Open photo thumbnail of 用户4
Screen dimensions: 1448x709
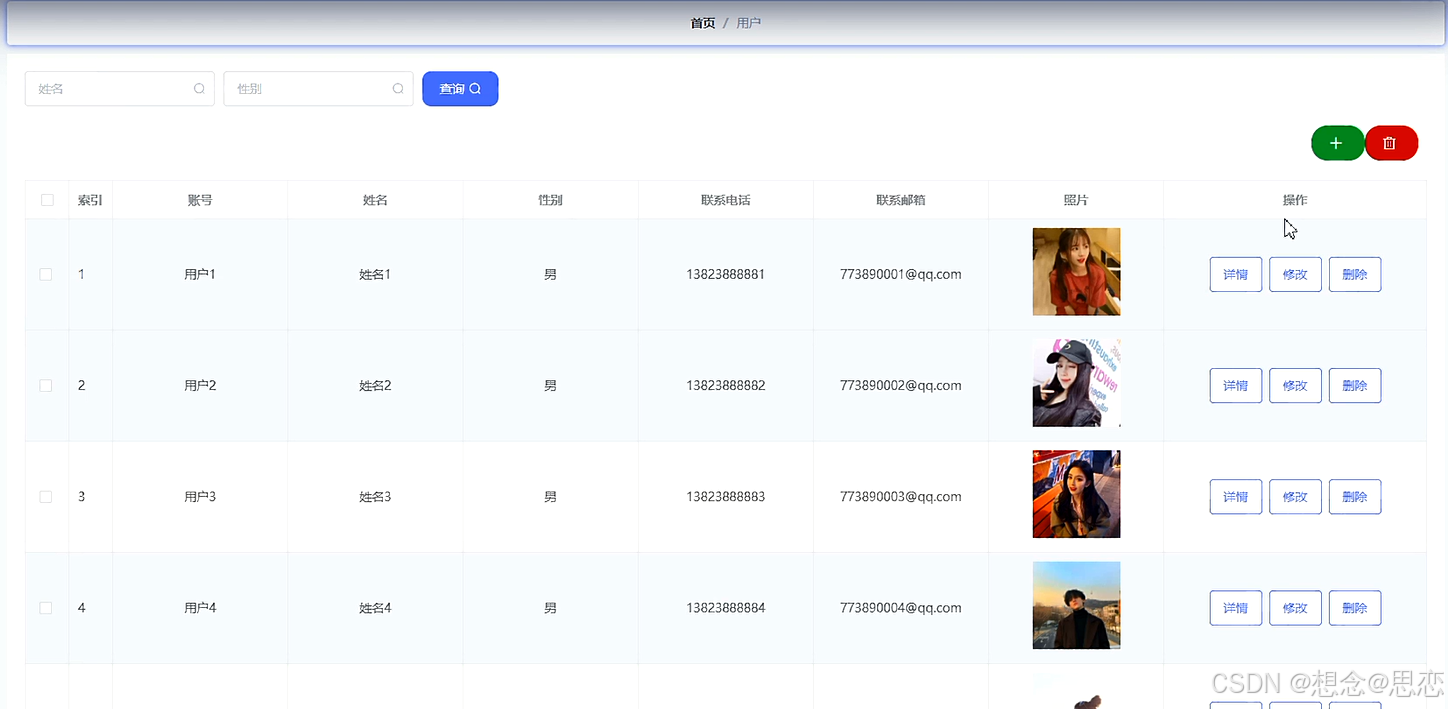(1076, 605)
